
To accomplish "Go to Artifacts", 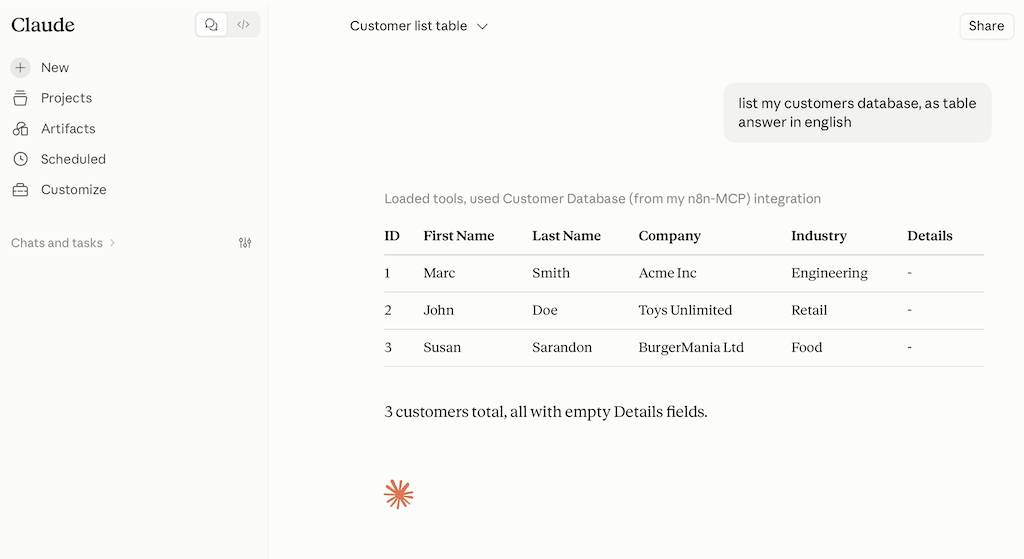I will (68, 129).
